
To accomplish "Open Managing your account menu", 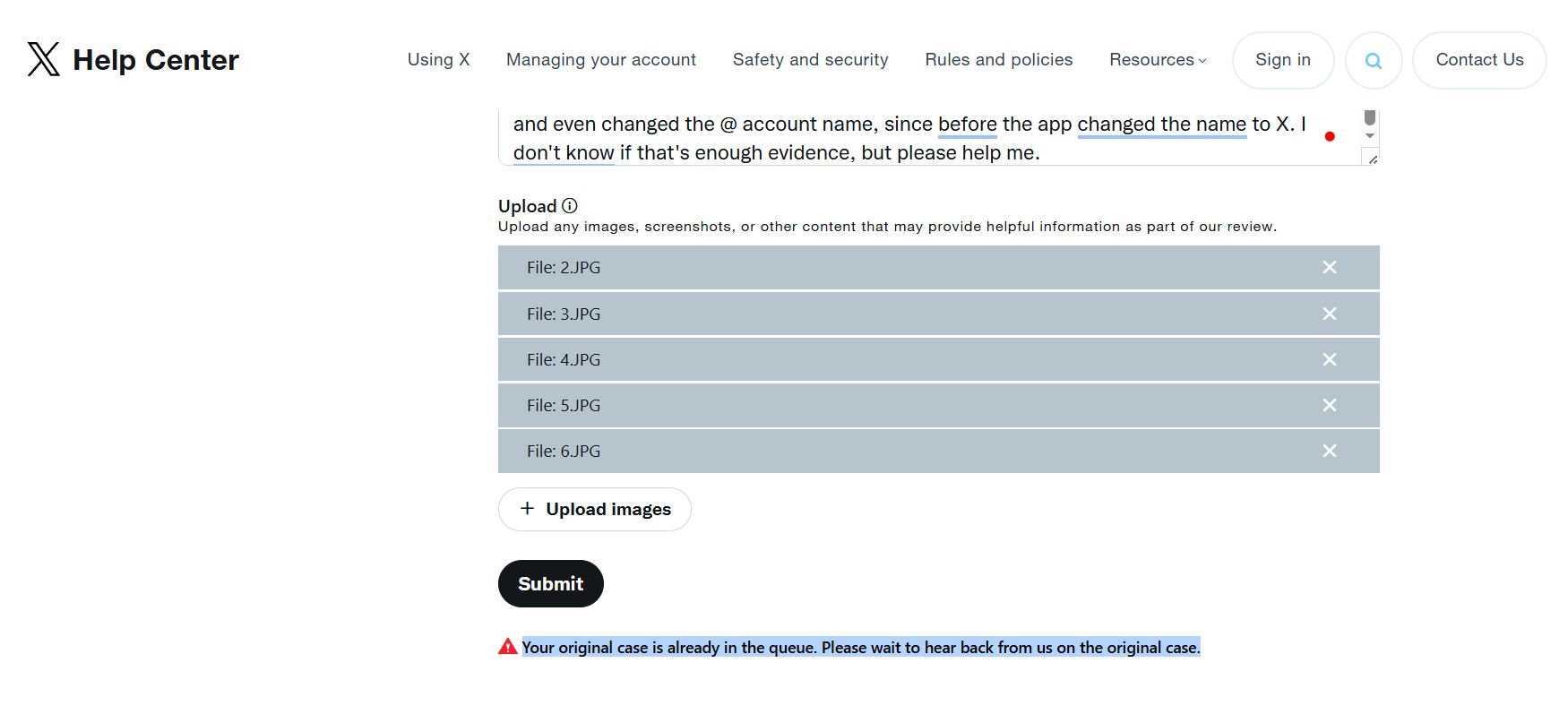I will [600, 60].
